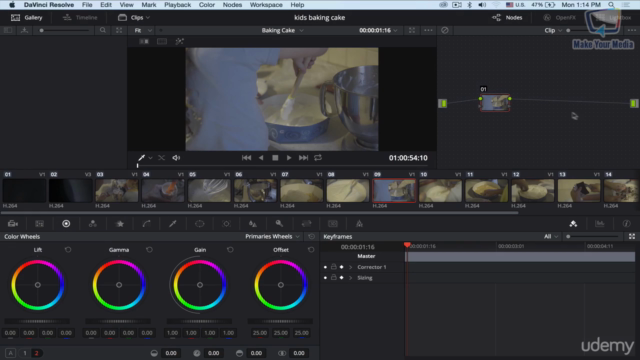640x360 pixels.
Task: Select node 01 in node editor
Action: point(495,103)
